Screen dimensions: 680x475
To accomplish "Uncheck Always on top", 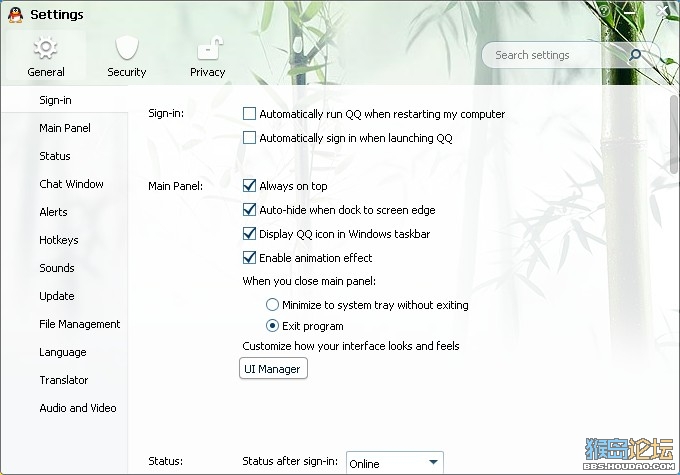I will point(249,186).
